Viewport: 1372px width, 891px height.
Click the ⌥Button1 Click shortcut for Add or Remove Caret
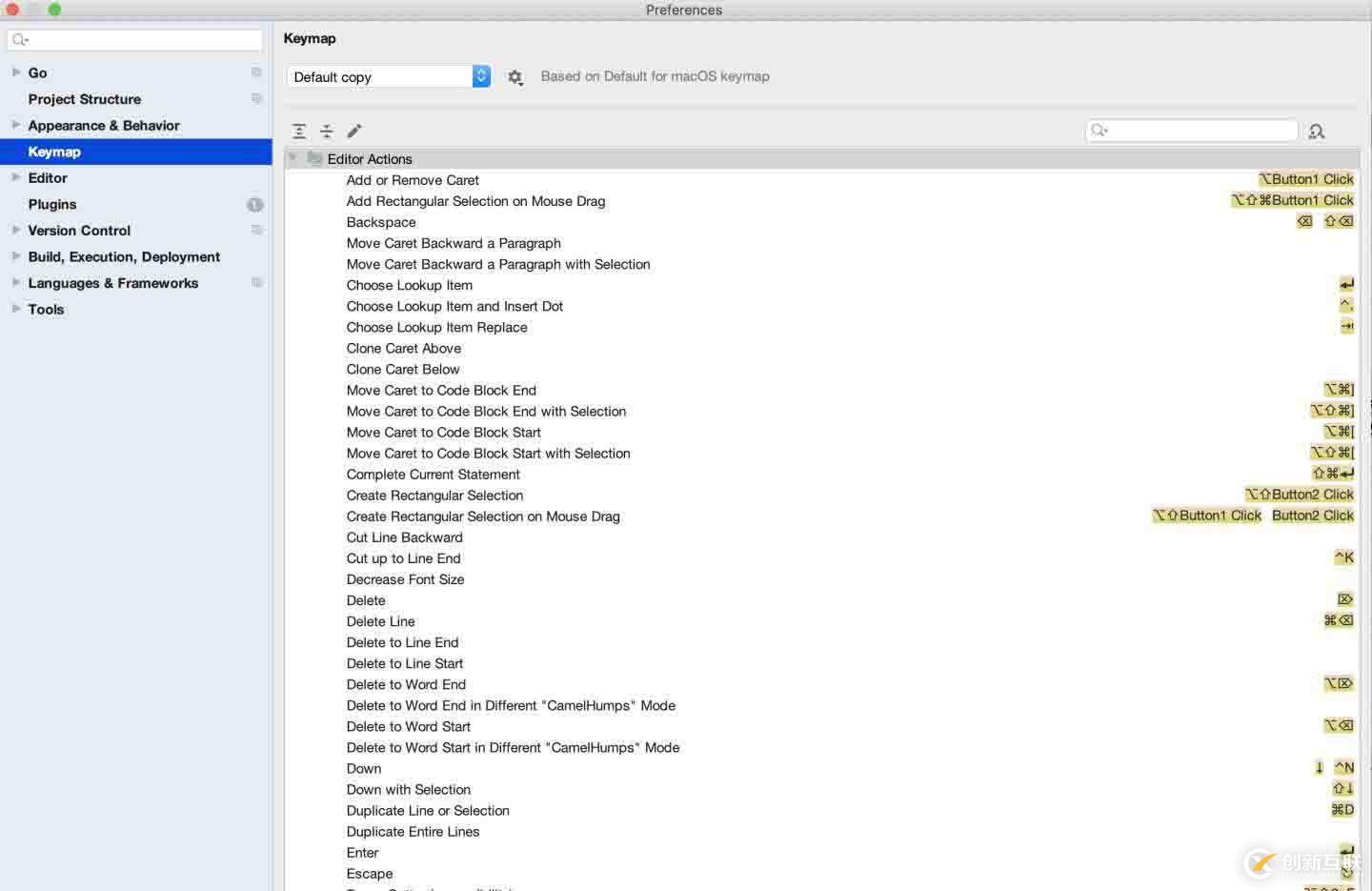[1306, 179]
